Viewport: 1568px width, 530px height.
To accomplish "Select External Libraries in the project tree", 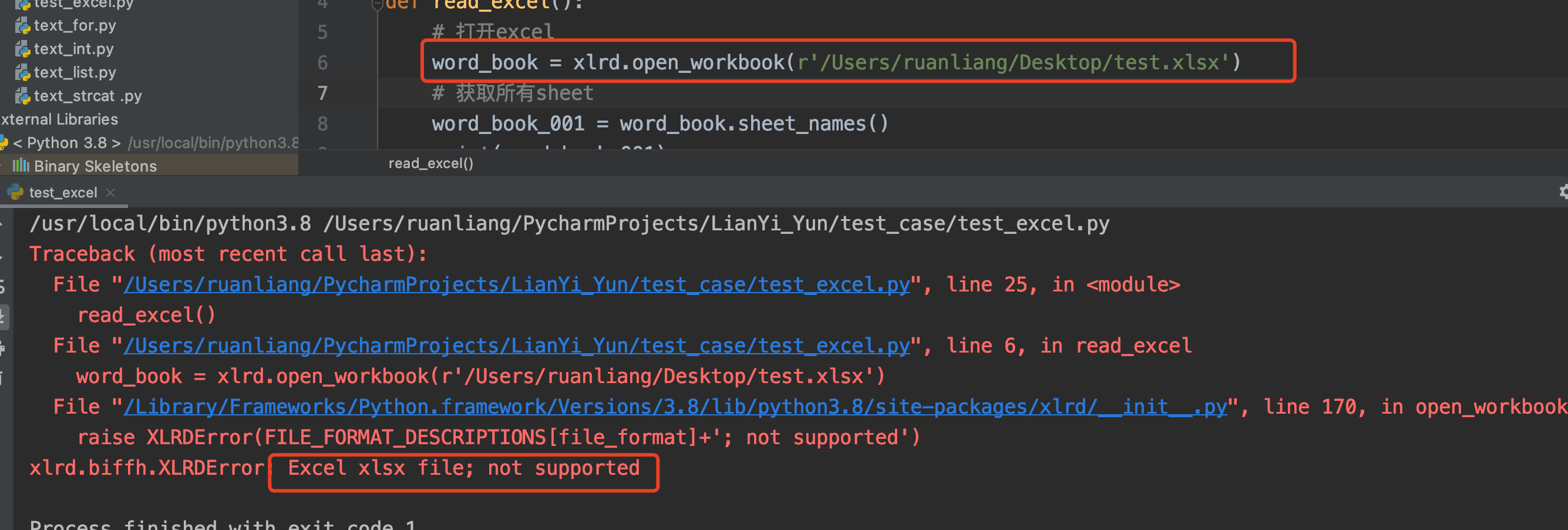I will pyautogui.click(x=60, y=119).
